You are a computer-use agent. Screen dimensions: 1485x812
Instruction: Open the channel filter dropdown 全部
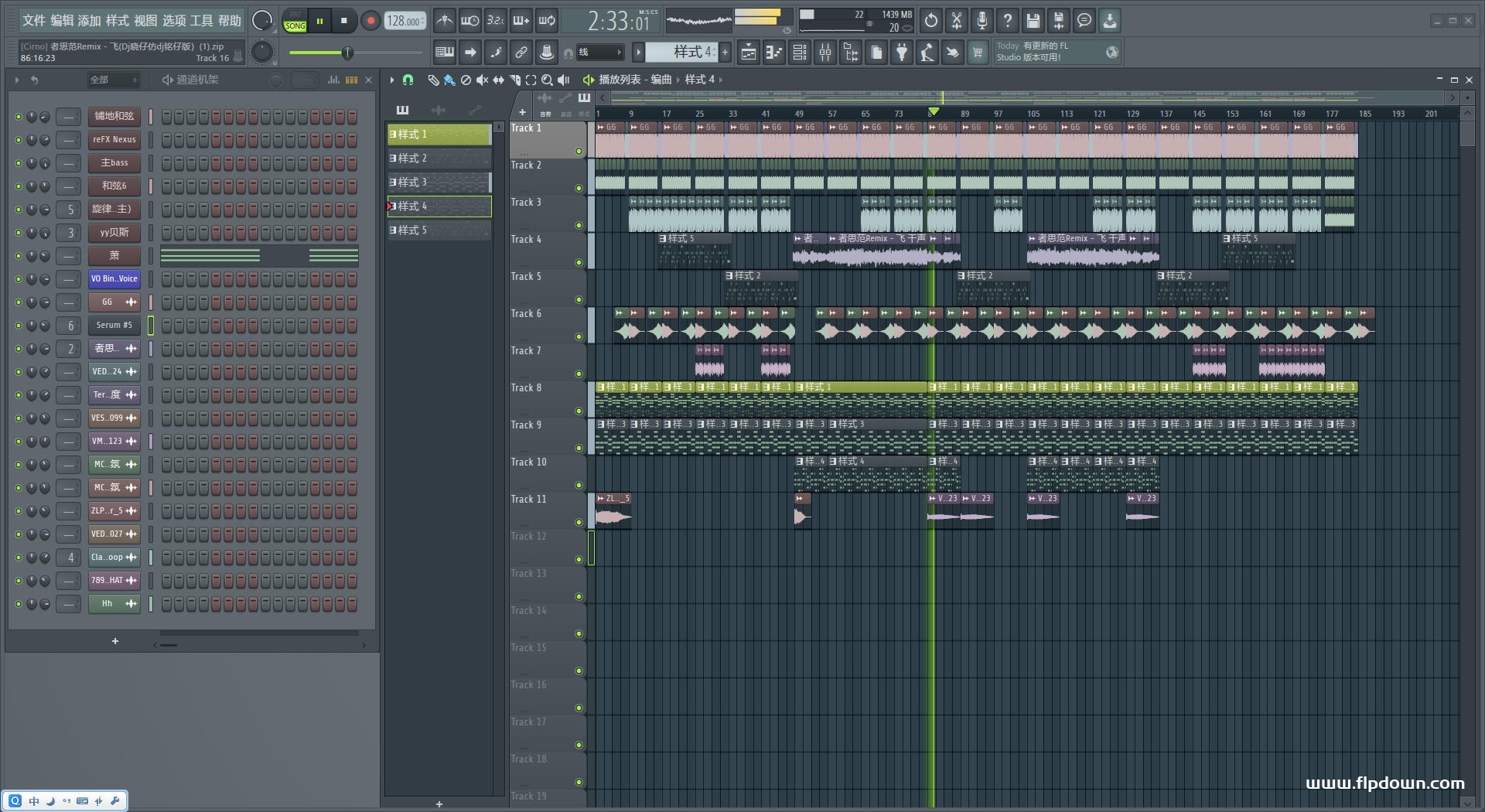(113, 80)
